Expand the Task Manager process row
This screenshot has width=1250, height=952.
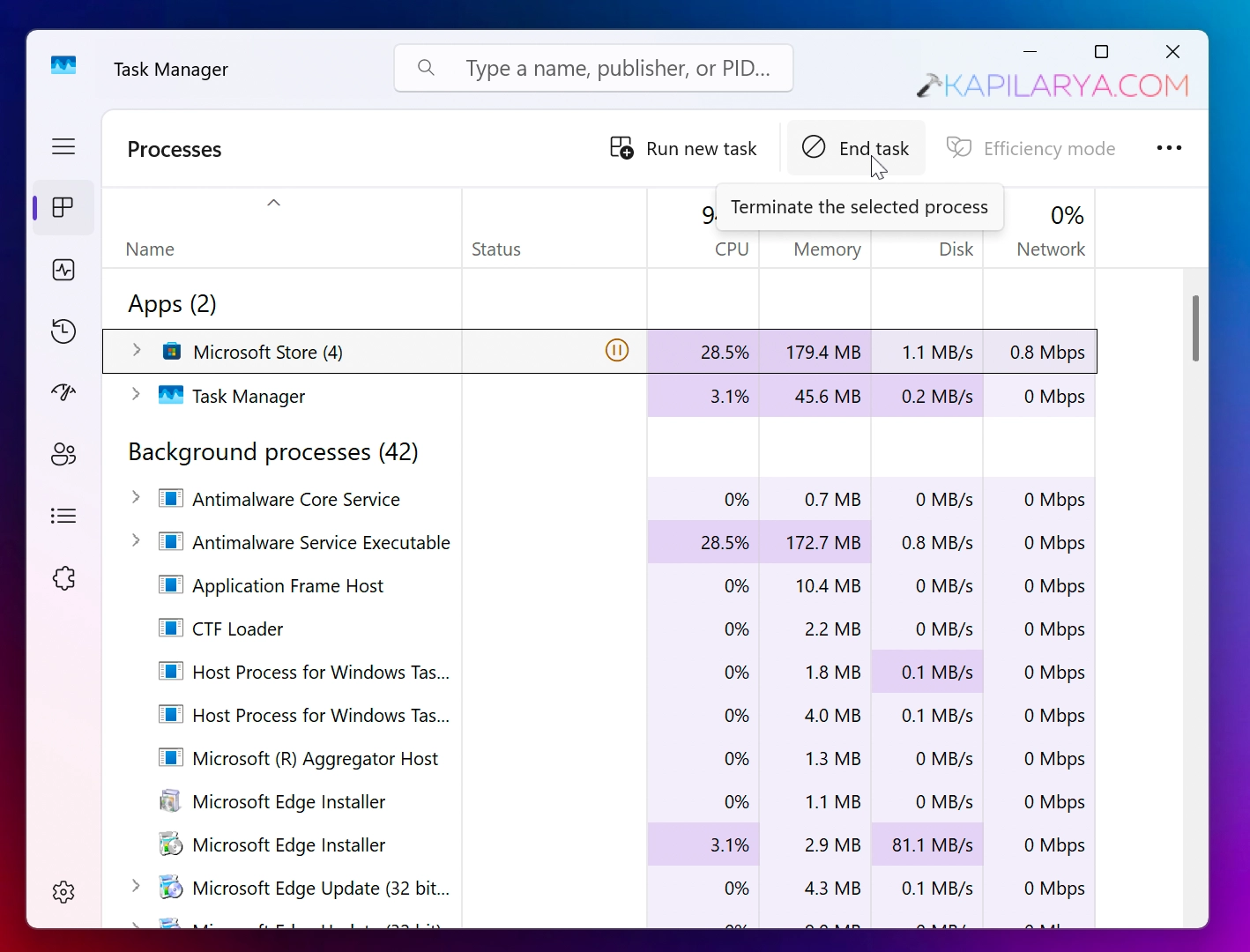pyautogui.click(x=136, y=394)
